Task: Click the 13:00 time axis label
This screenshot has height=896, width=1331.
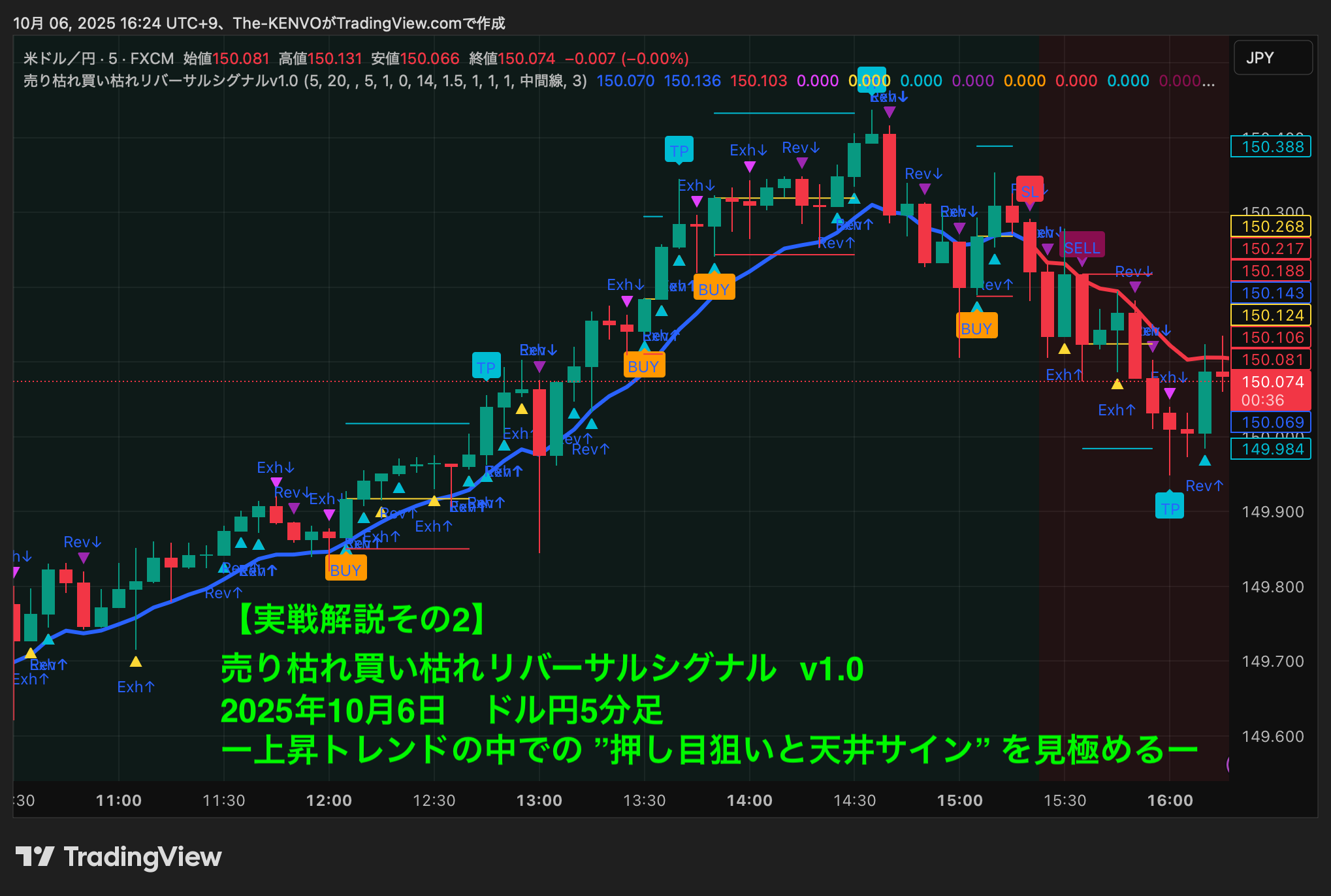Action: [539, 800]
